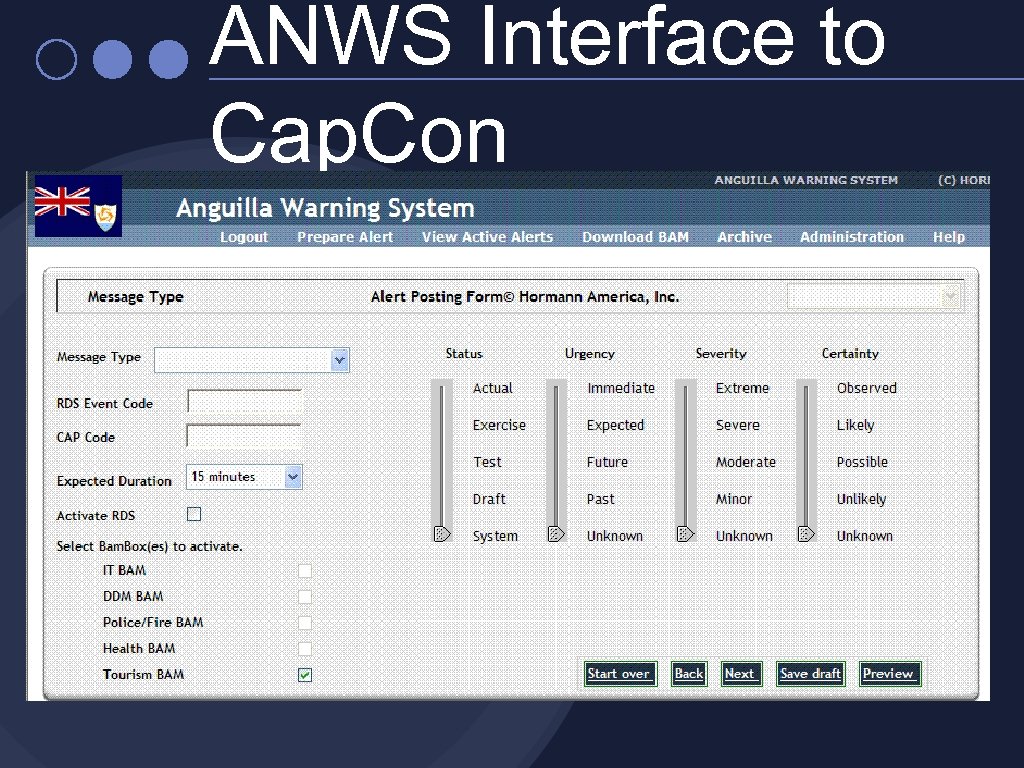
Task: Expand the Message Type dropdown
Action: [x=251, y=360]
